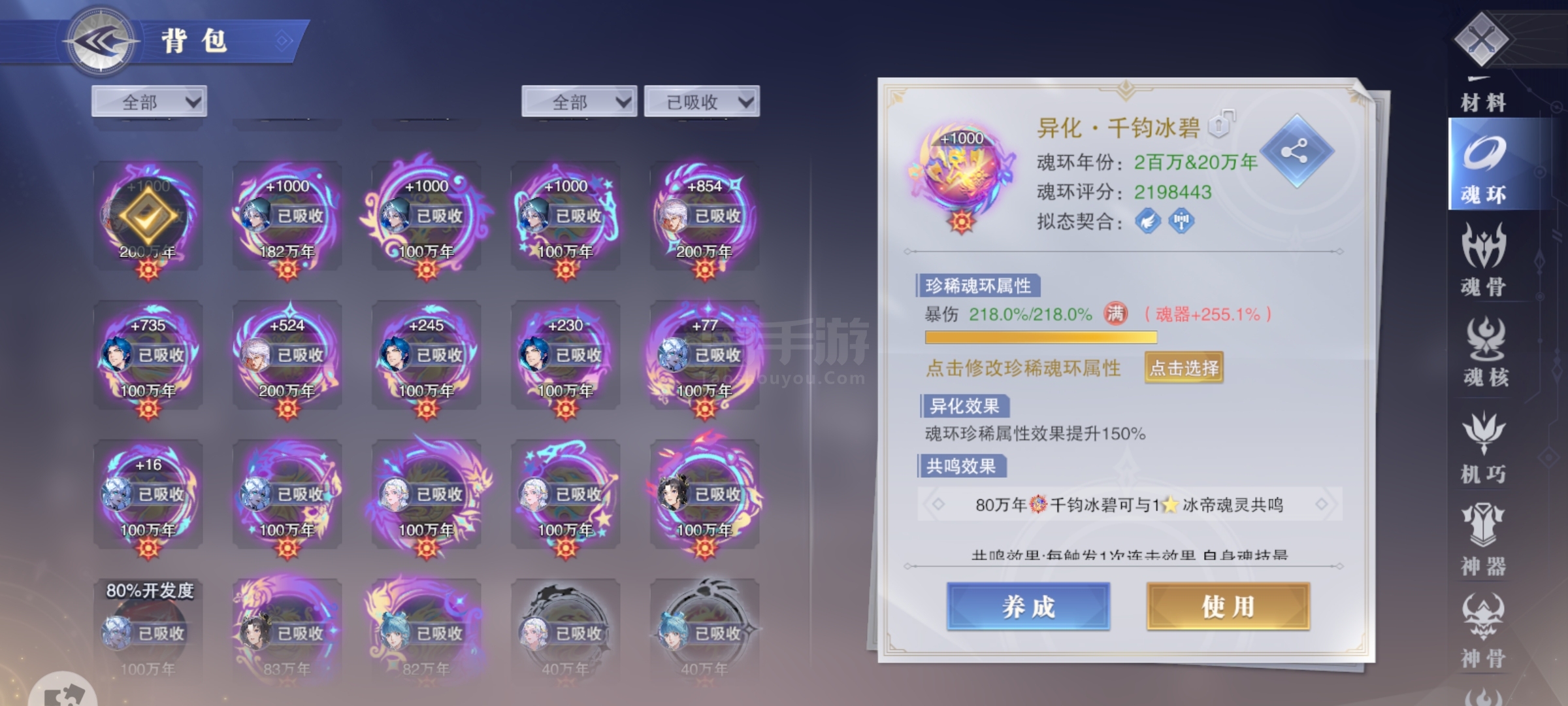Expand the 已吸收 dropdown filter
This screenshot has width=1568, height=706.
point(702,101)
